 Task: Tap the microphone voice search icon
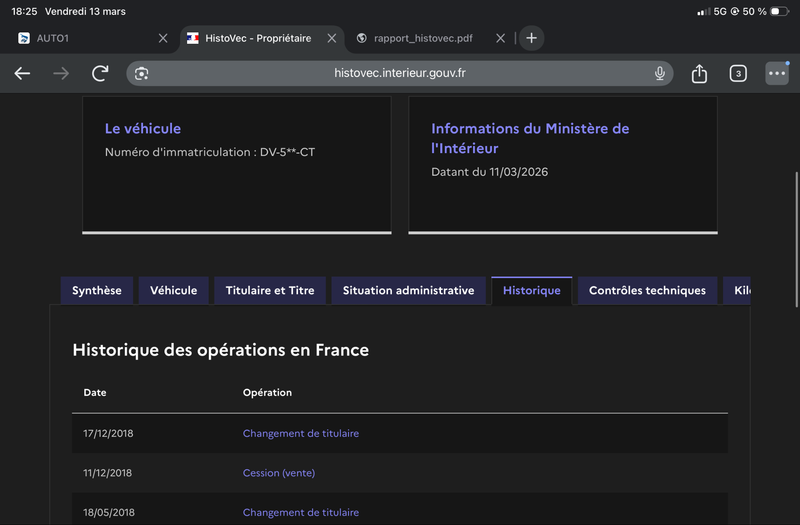point(660,73)
